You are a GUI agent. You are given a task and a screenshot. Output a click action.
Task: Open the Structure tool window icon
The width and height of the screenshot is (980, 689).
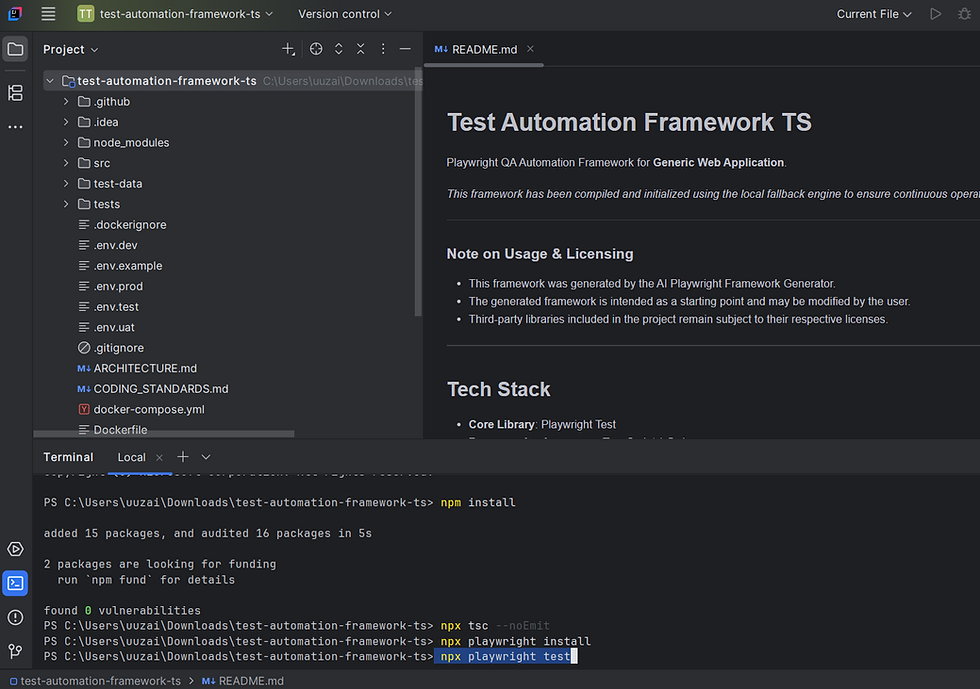pyautogui.click(x=16, y=93)
